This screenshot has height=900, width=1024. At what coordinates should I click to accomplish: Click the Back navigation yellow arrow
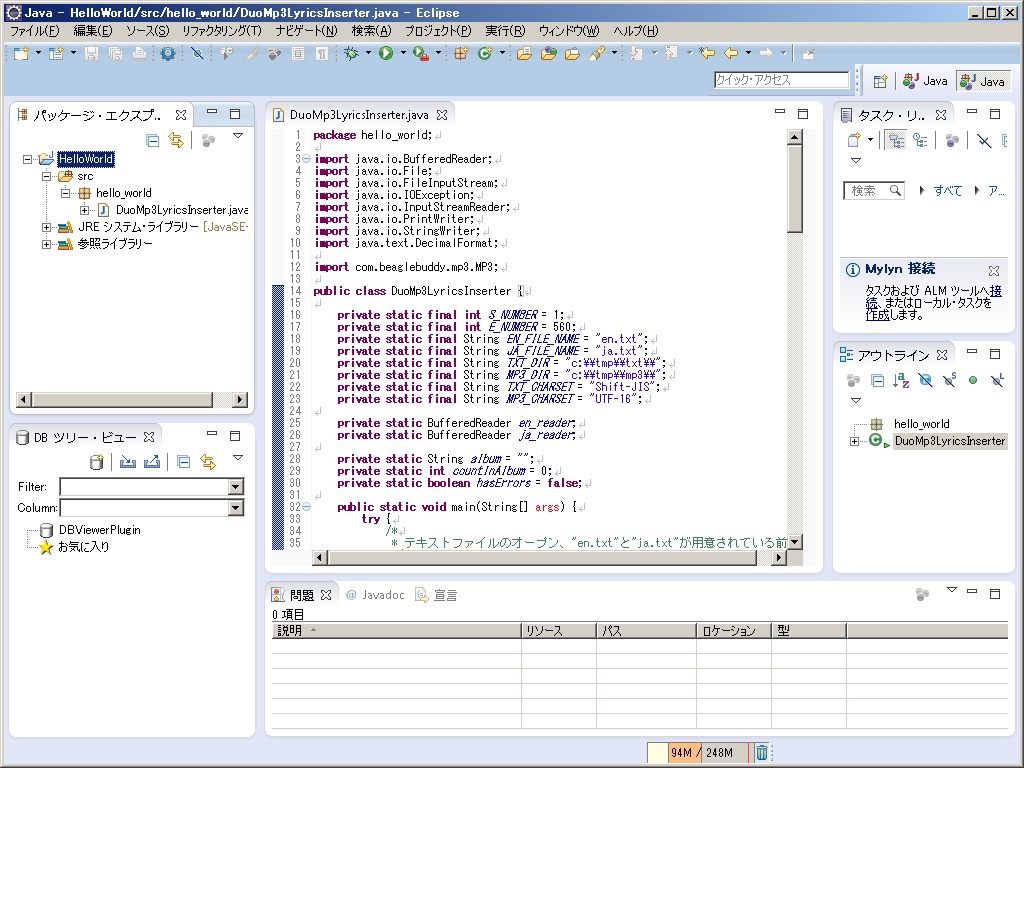click(731, 53)
